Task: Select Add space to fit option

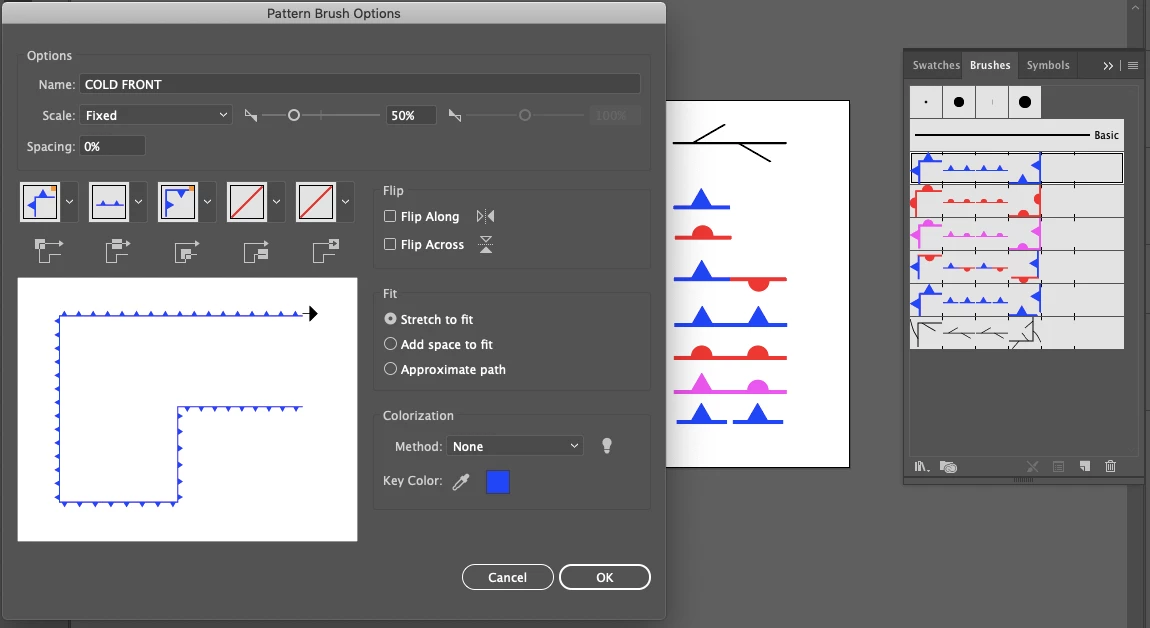Action: pyautogui.click(x=390, y=344)
